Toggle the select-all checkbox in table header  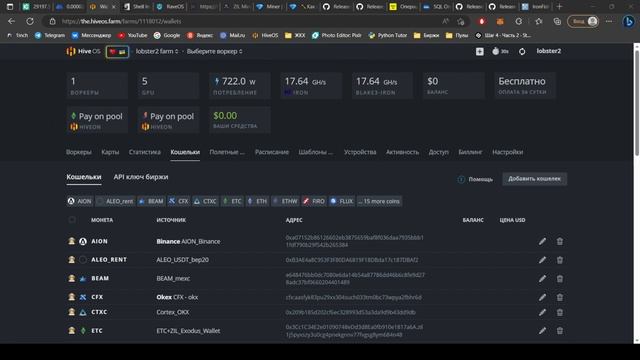(72, 220)
